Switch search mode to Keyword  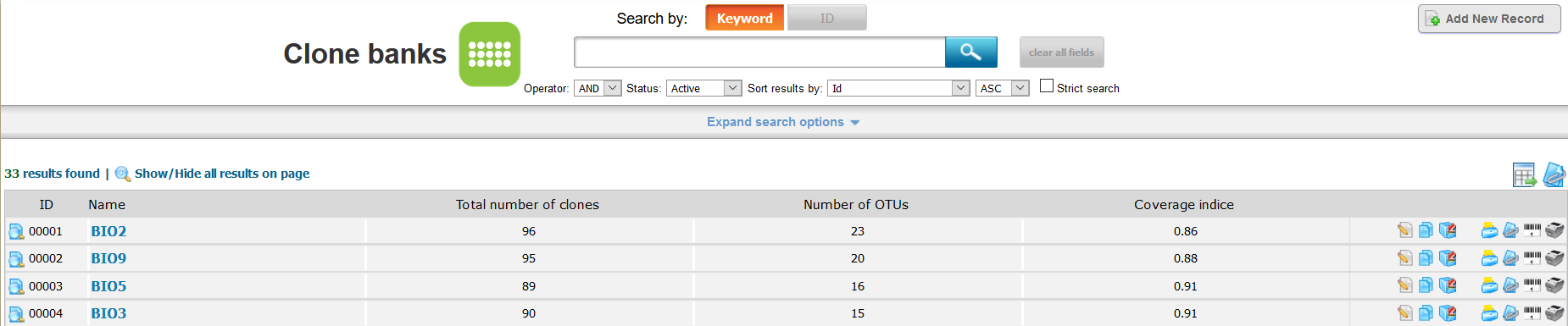(744, 18)
